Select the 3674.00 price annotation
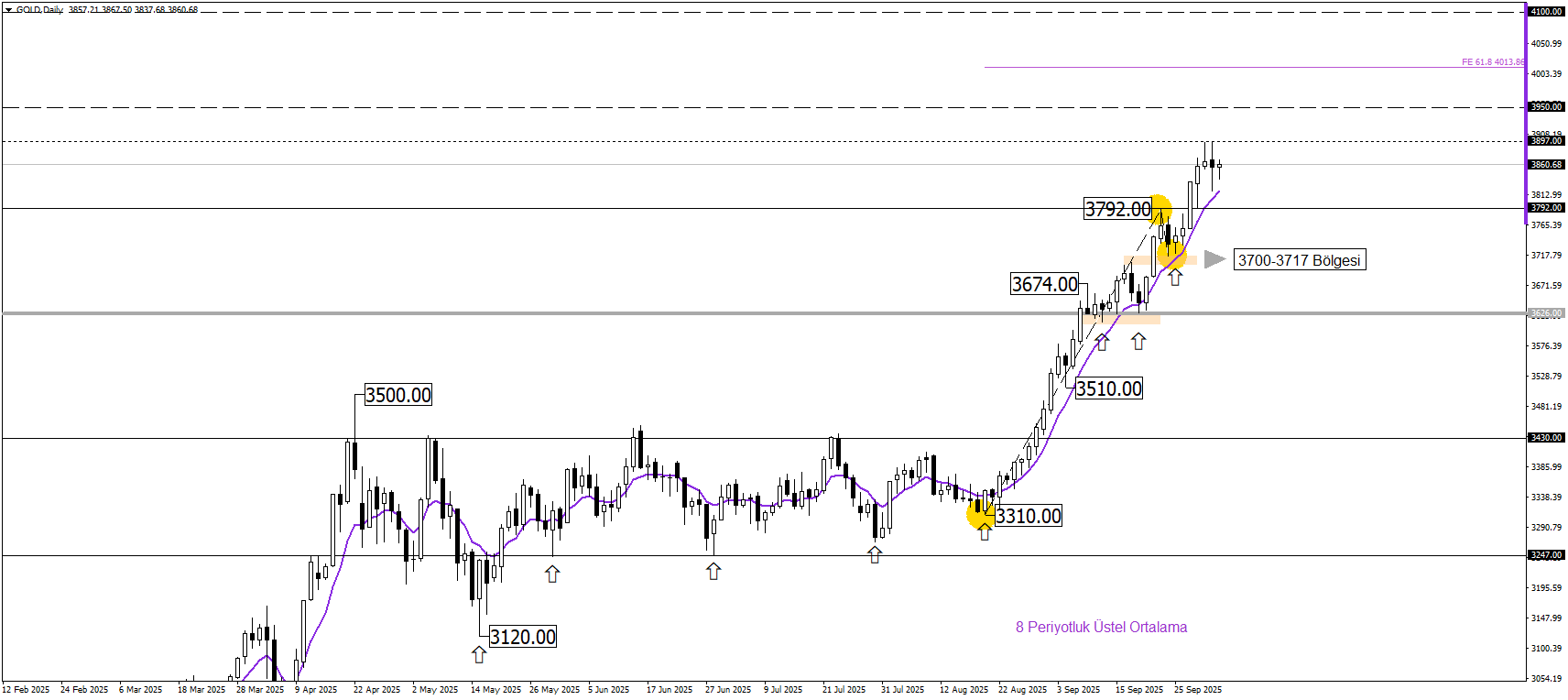This screenshot has width=1568, height=700. coord(1044,284)
